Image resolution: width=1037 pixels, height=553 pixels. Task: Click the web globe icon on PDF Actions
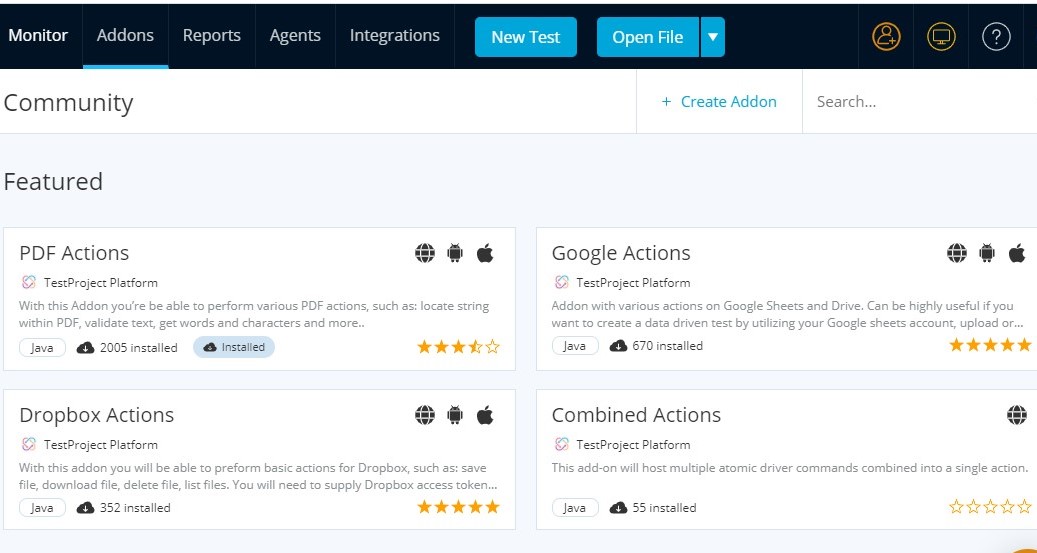pos(425,253)
